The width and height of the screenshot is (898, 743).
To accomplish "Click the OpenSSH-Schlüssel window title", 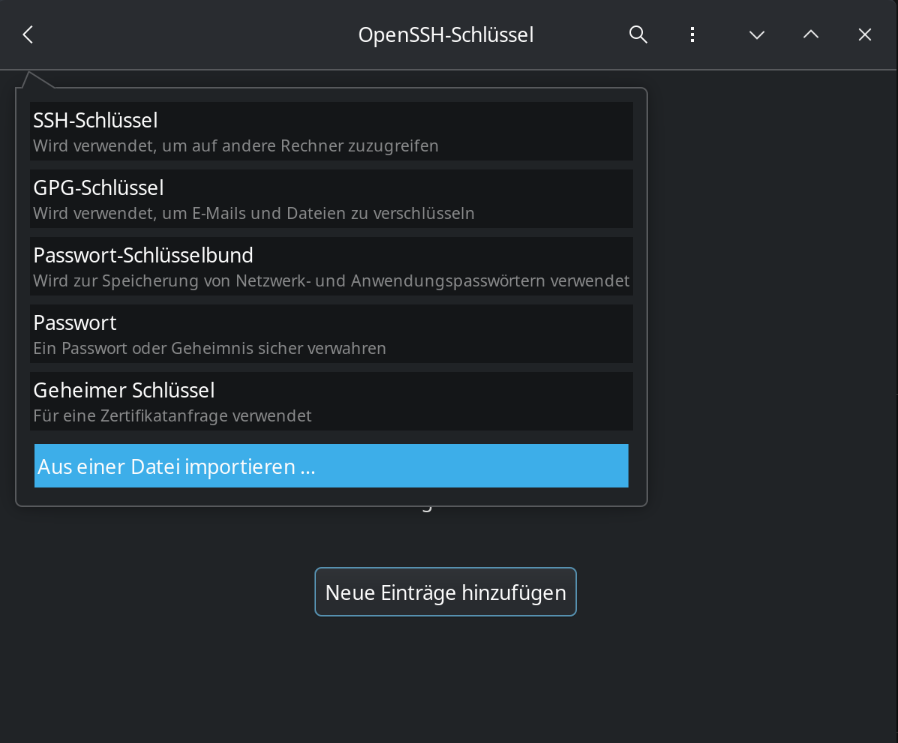I will (446, 35).
